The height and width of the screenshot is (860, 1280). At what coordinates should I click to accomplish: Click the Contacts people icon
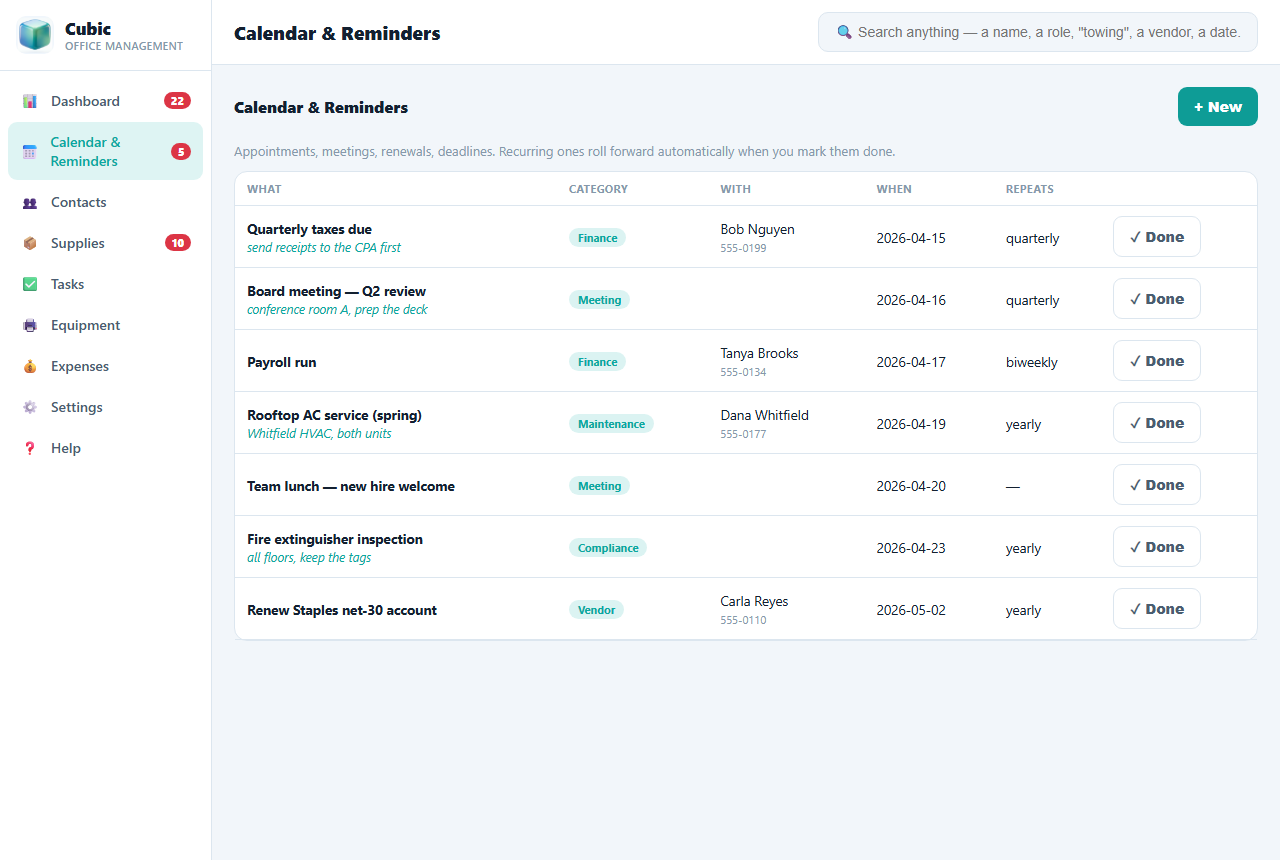30,202
